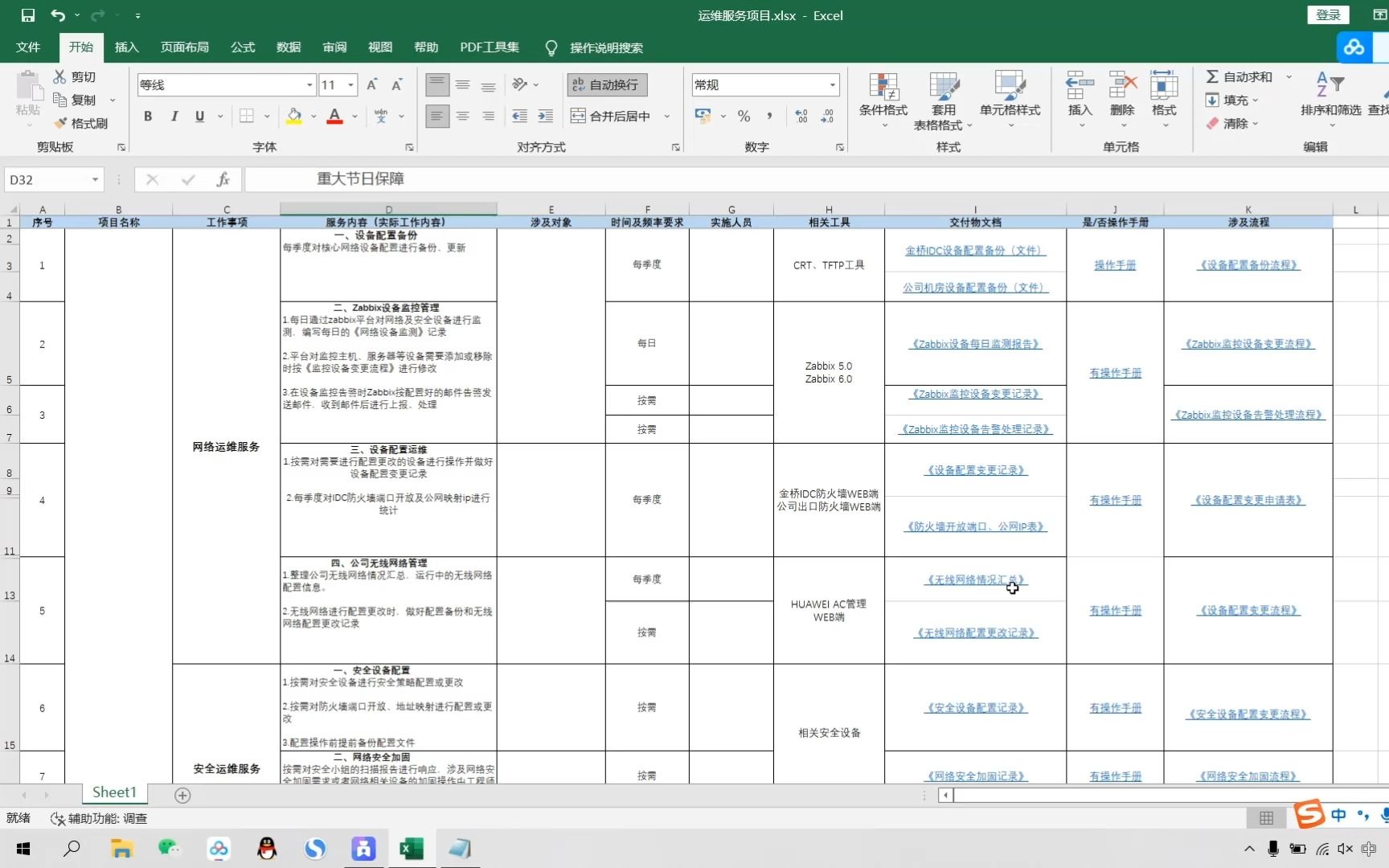Open the font name dropdown (等线)
Viewport: 1389px width, 868px height.
[309, 84]
